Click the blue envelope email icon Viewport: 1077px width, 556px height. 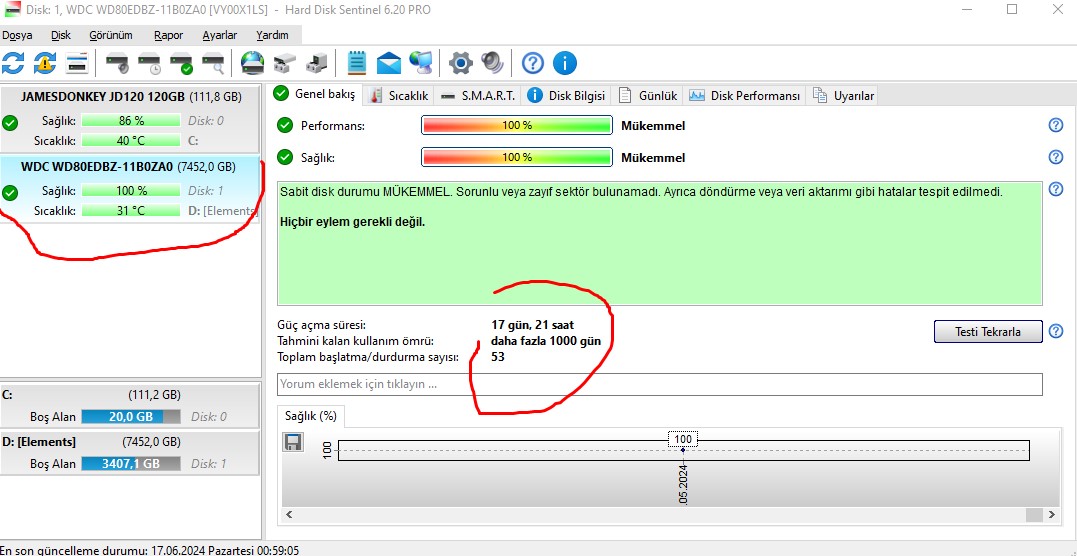tap(389, 63)
